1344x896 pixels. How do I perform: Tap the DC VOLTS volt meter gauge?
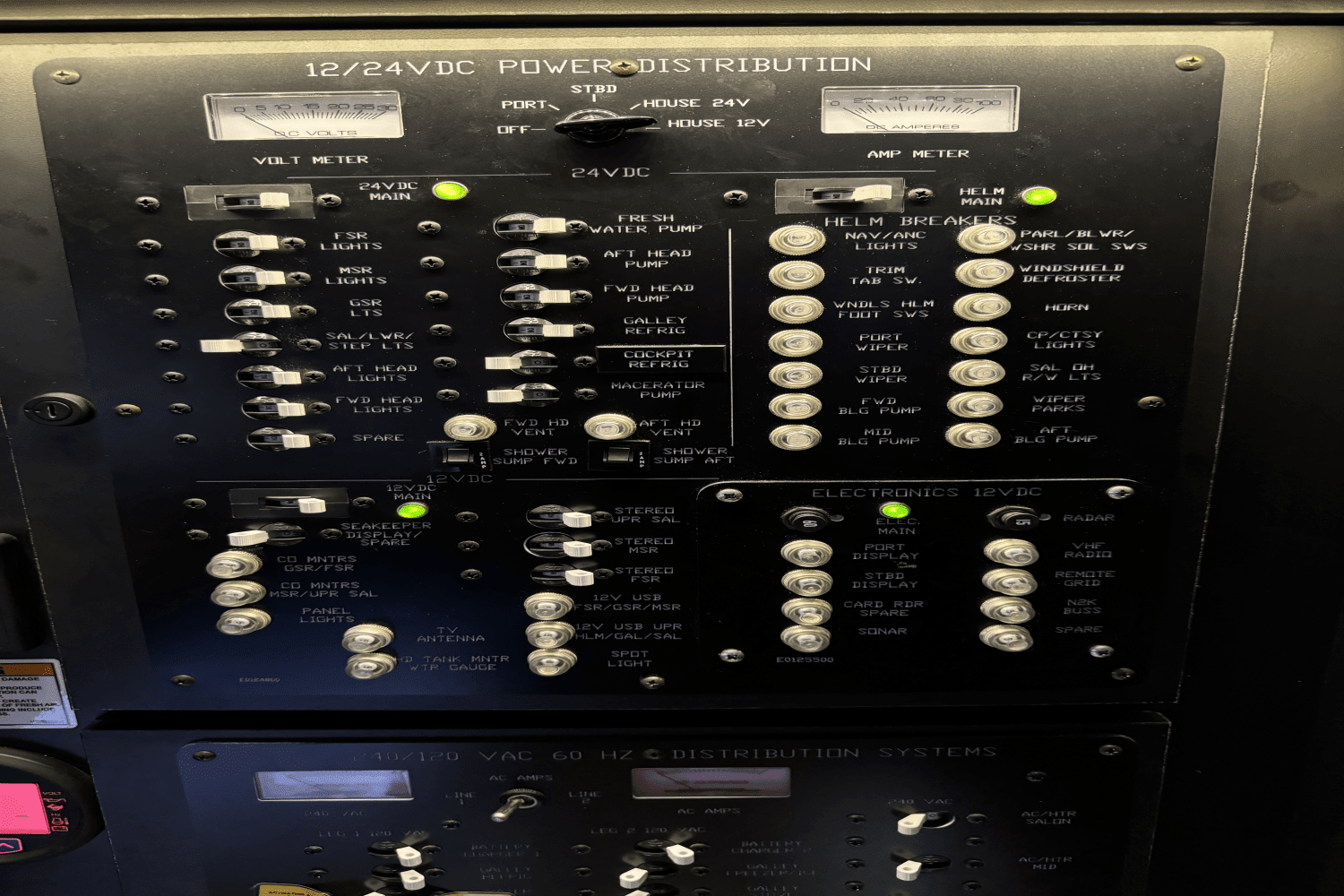pyautogui.click(x=305, y=116)
